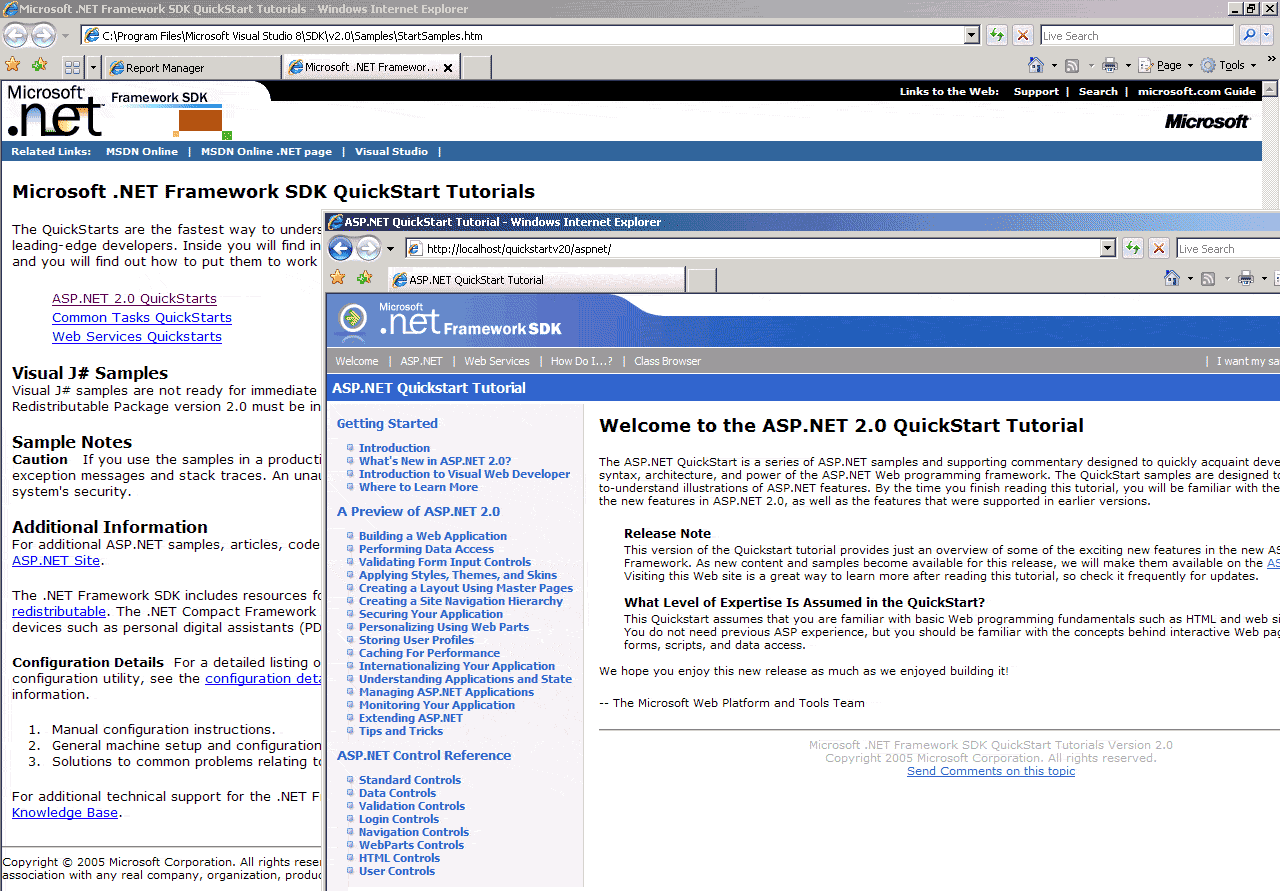This screenshot has width=1280, height=891.
Task: Open the ASP.NET menu item in gray navigation bar
Action: tap(421, 361)
